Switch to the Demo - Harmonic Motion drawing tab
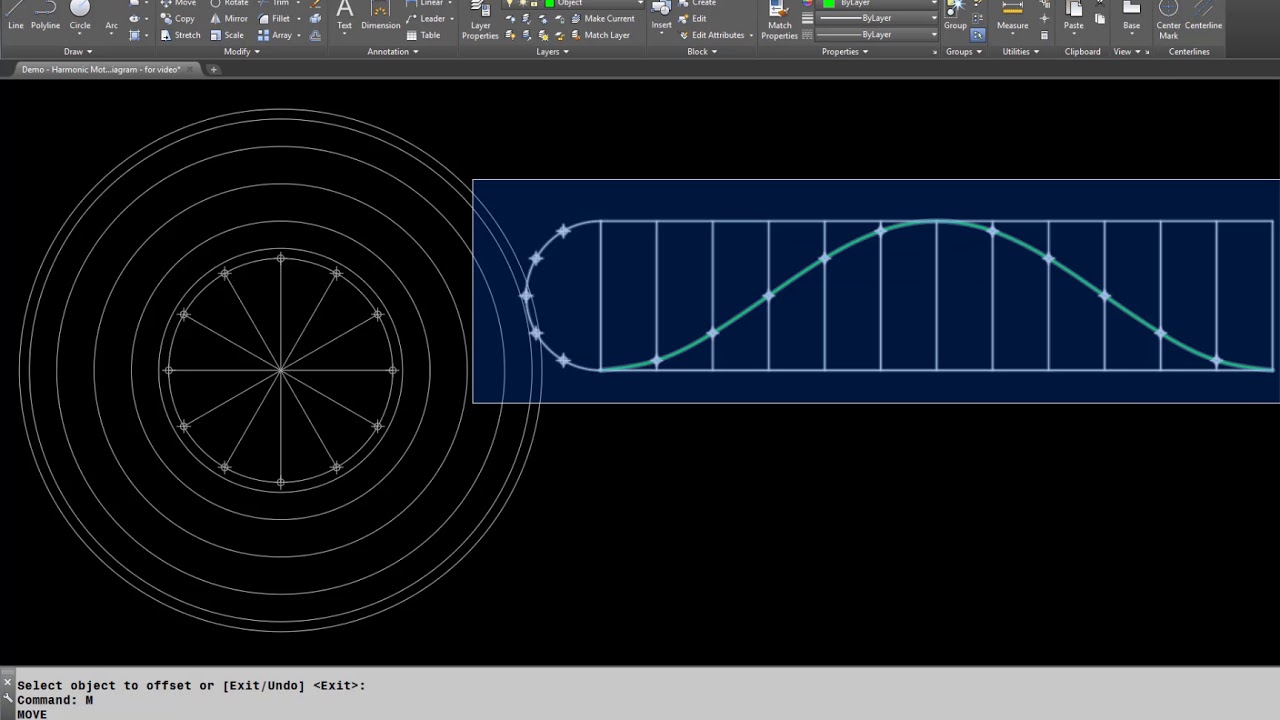The height and width of the screenshot is (720, 1280). pyautogui.click(x=100, y=69)
